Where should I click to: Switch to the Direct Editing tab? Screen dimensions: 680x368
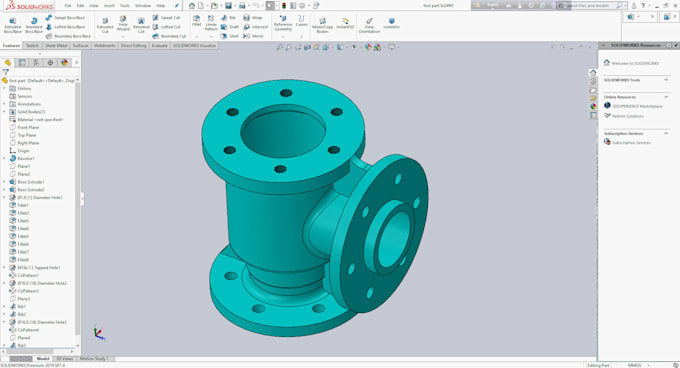coord(134,46)
